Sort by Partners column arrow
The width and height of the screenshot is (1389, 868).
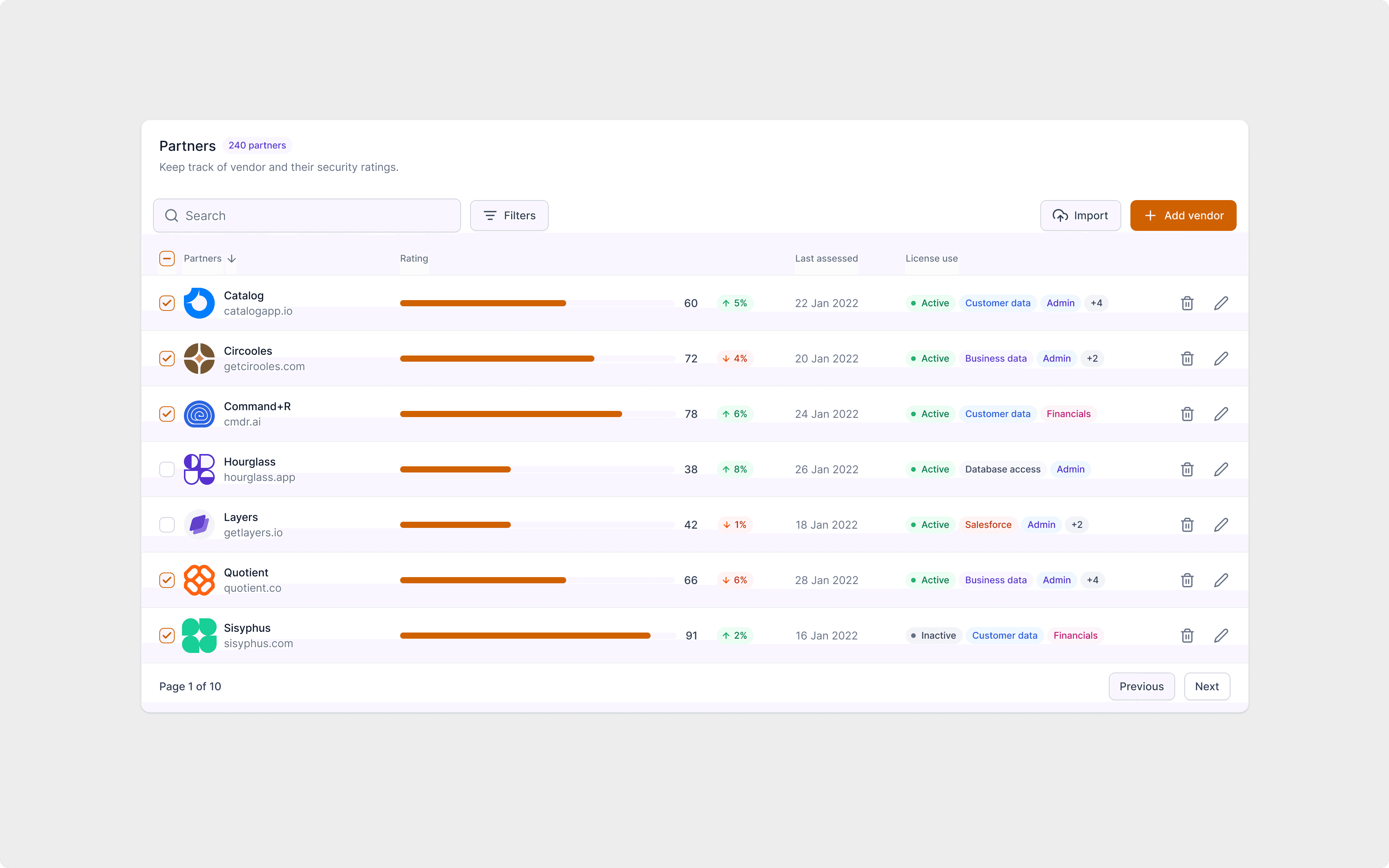click(x=232, y=258)
